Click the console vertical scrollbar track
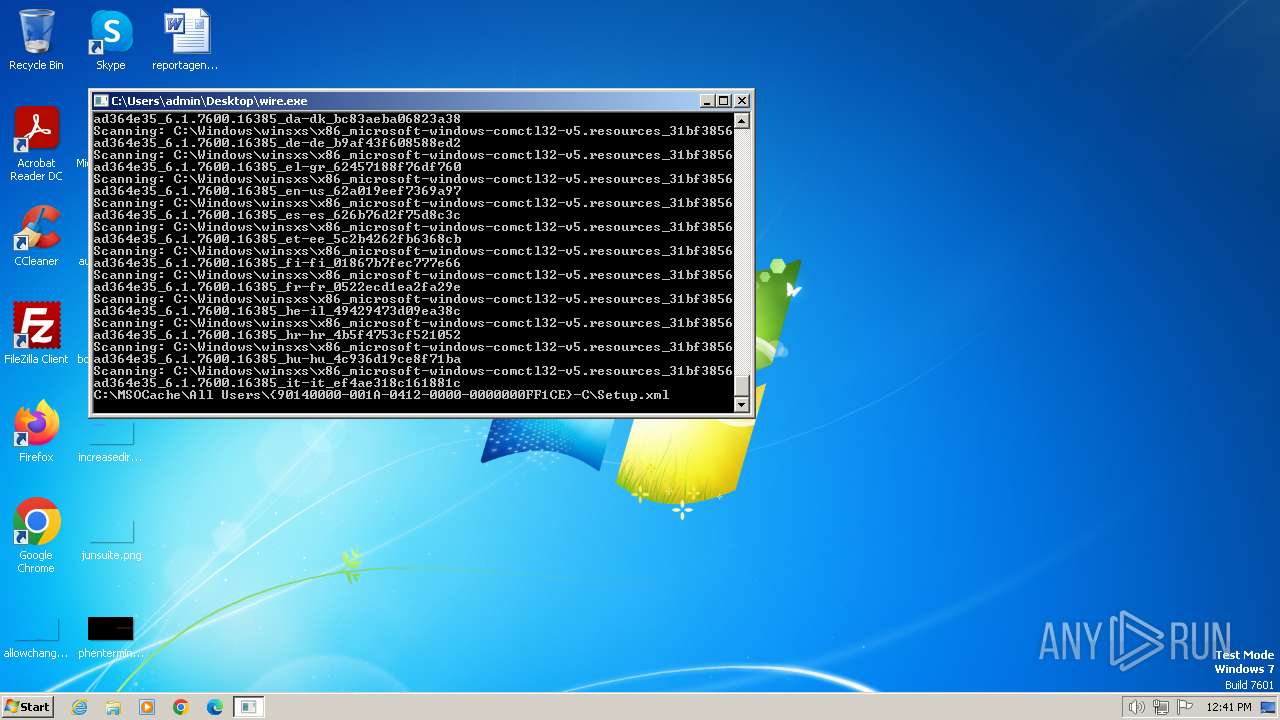 [x=741, y=250]
